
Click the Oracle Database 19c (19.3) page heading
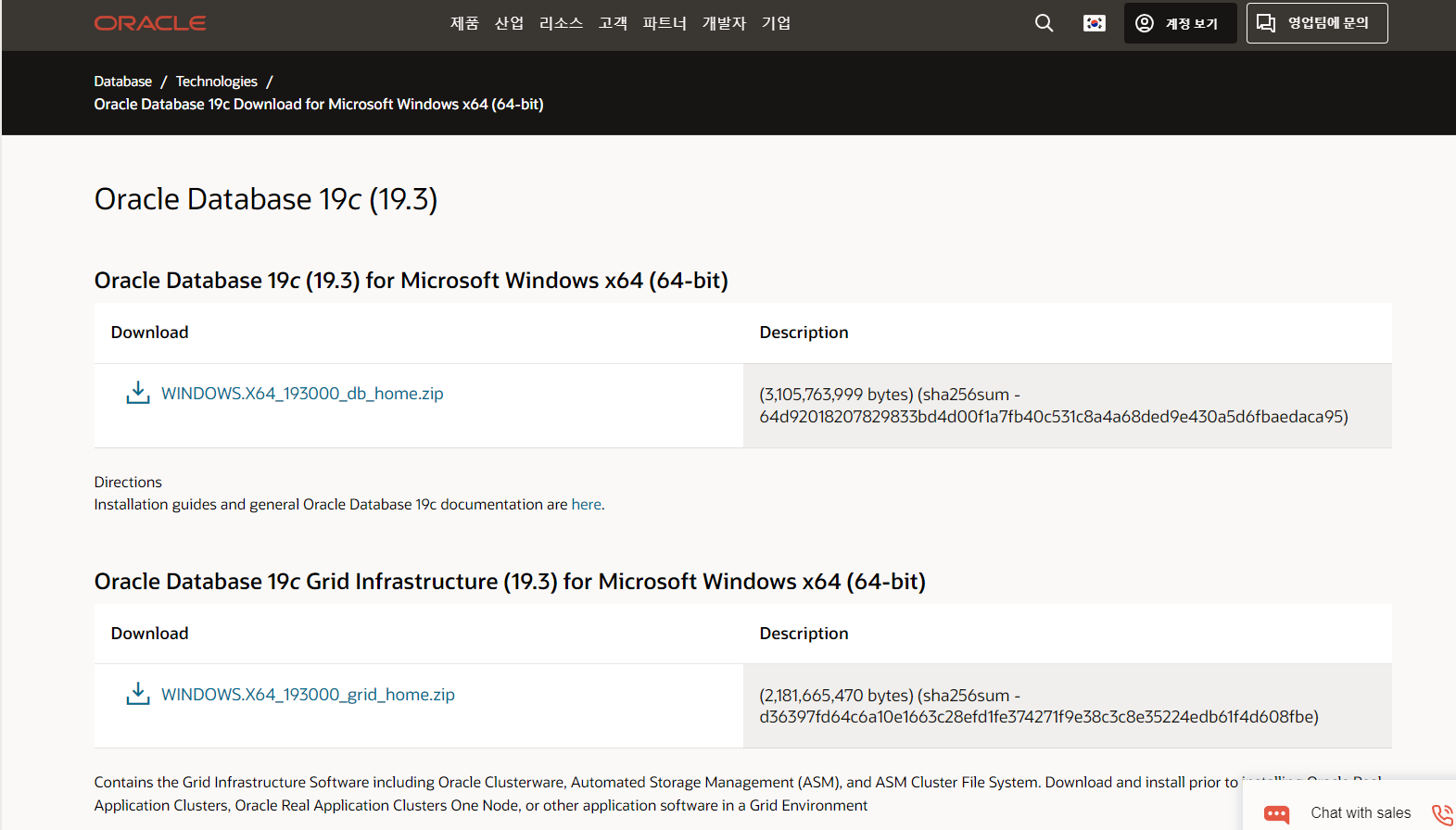[266, 199]
